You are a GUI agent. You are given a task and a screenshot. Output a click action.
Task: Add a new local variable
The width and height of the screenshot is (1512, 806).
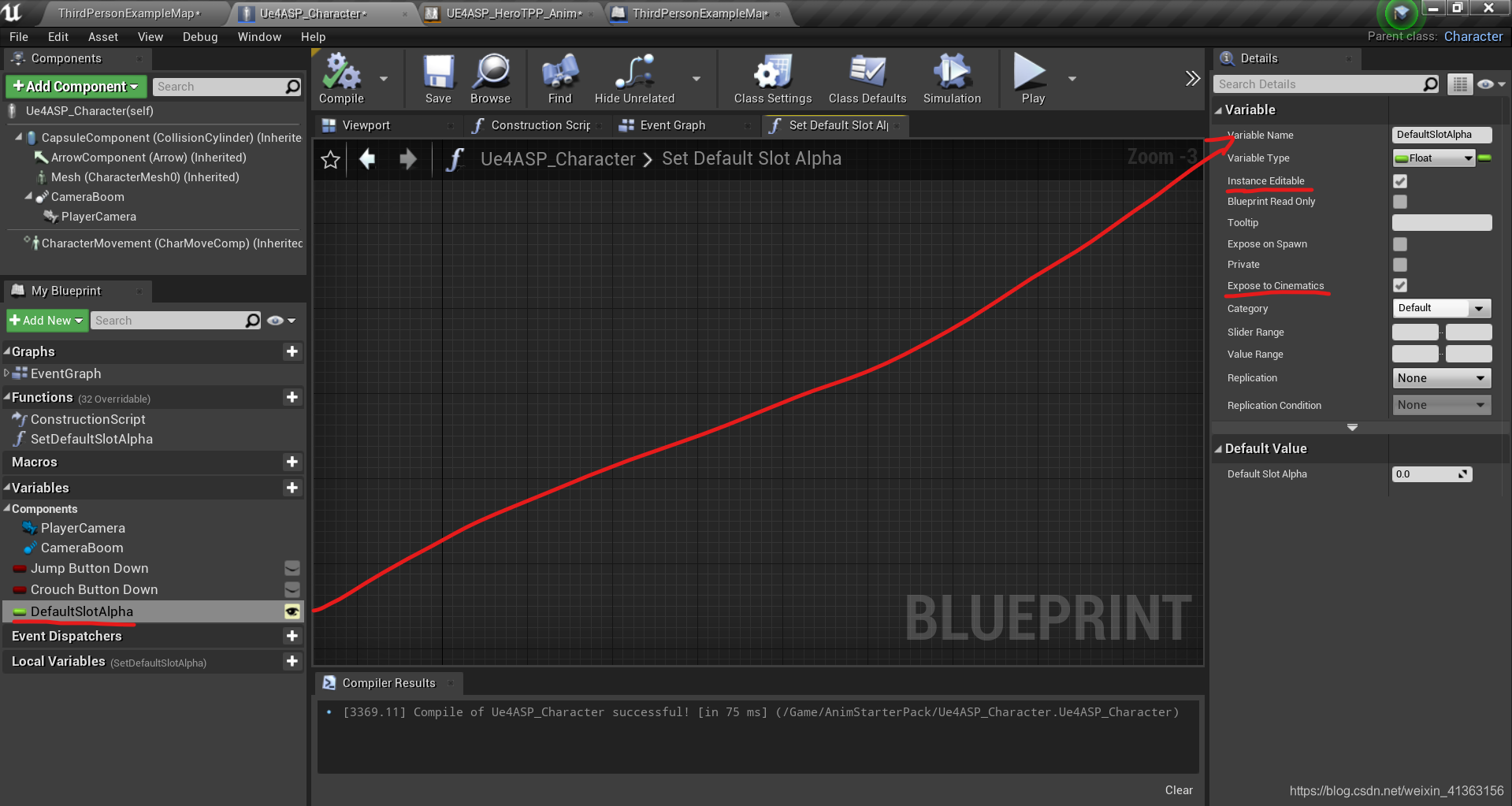292,661
